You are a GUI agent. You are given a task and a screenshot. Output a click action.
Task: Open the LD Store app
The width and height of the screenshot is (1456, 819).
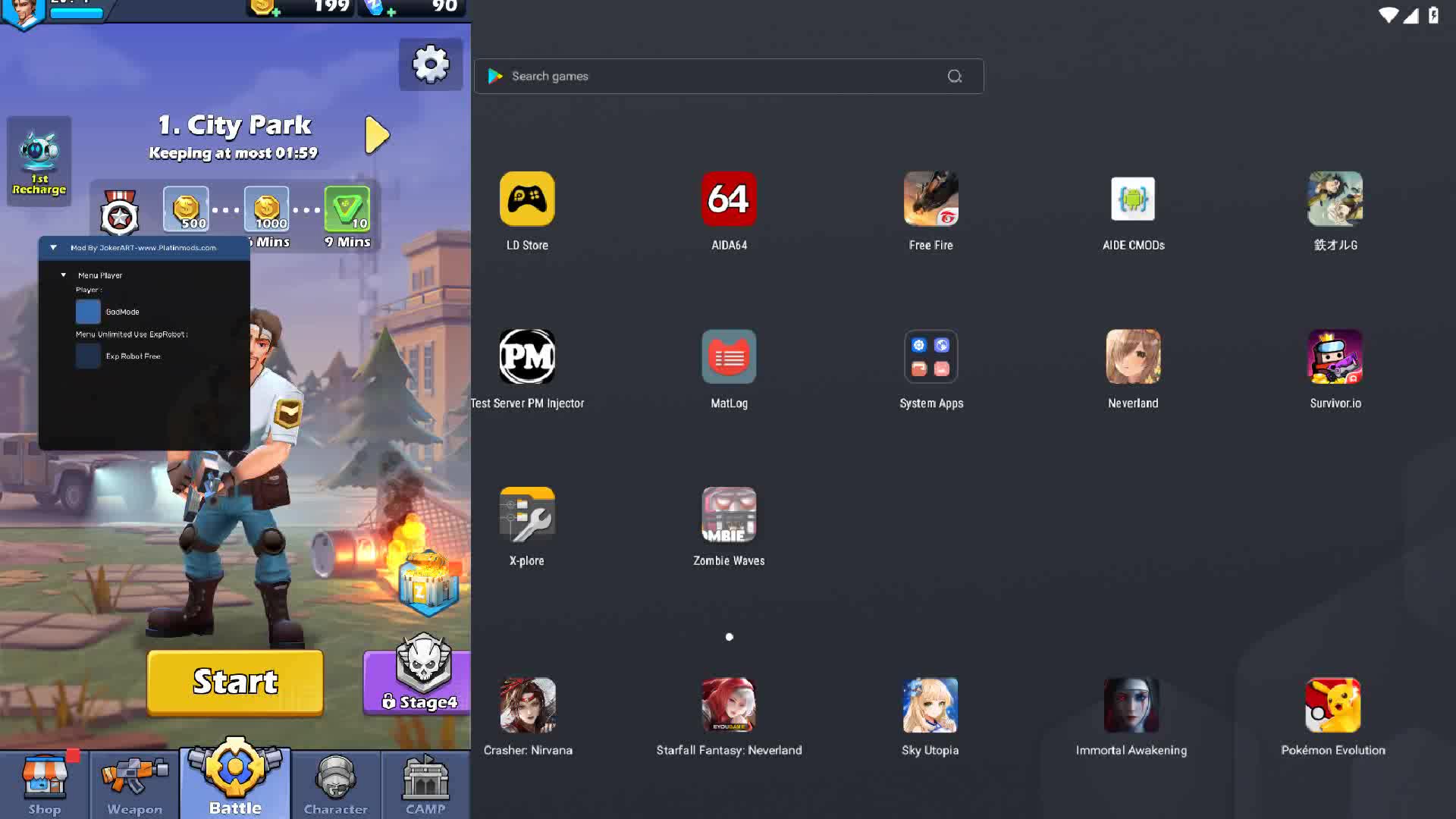click(x=527, y=199)
